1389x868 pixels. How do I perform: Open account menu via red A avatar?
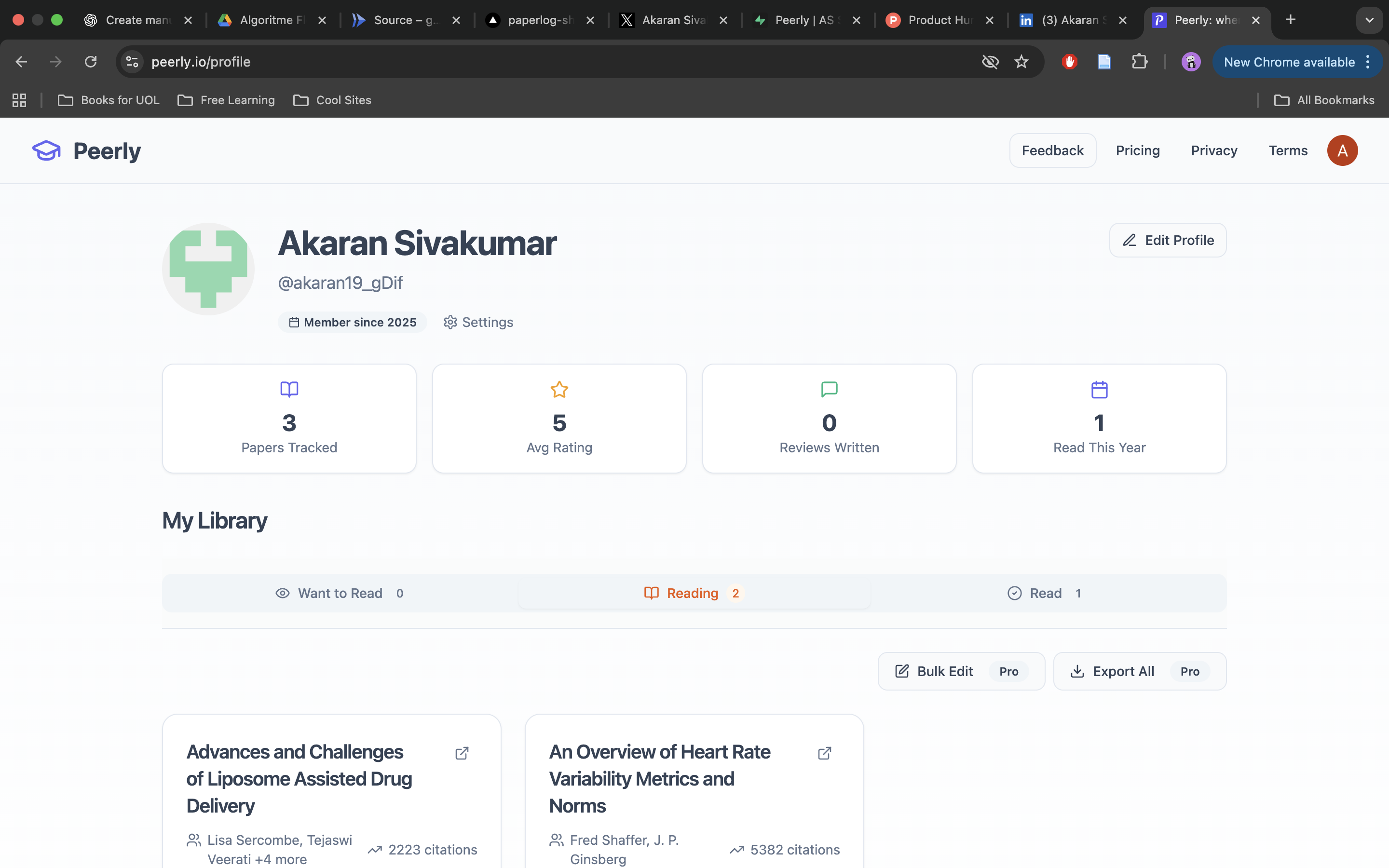(x=1342, y=150)
